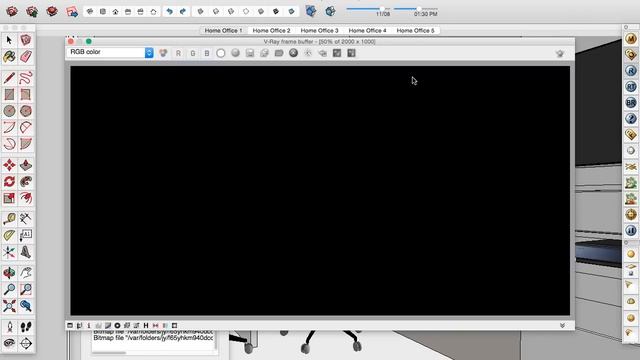Select the 3D Text tool

[x=26, y=252]
